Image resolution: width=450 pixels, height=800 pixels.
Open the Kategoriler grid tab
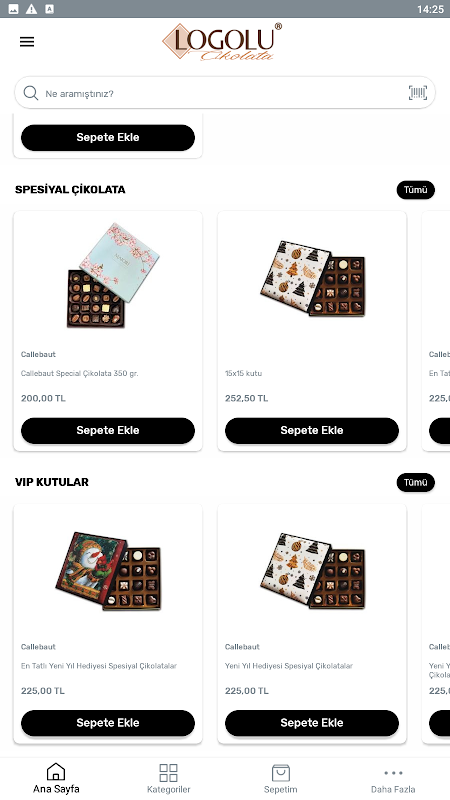point(168,779)
